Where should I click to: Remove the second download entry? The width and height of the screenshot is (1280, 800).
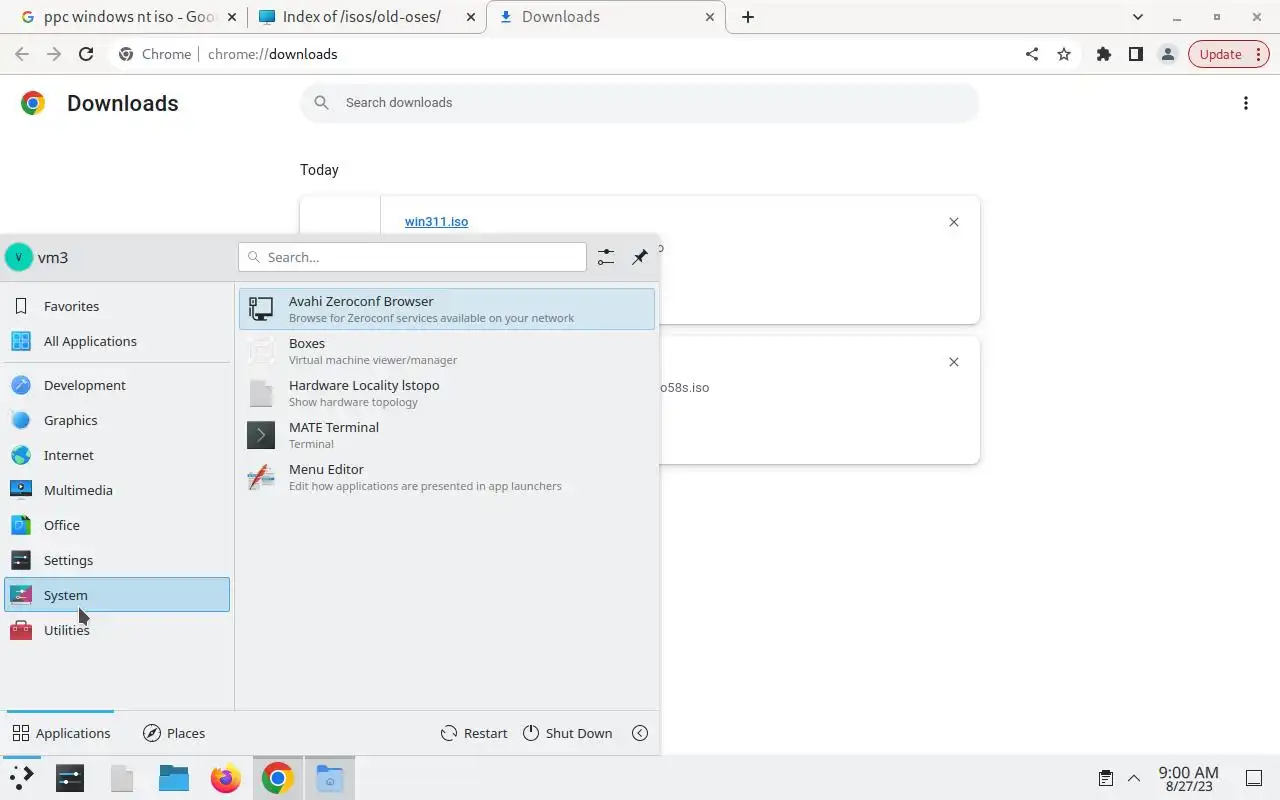[x=954, y=362]
